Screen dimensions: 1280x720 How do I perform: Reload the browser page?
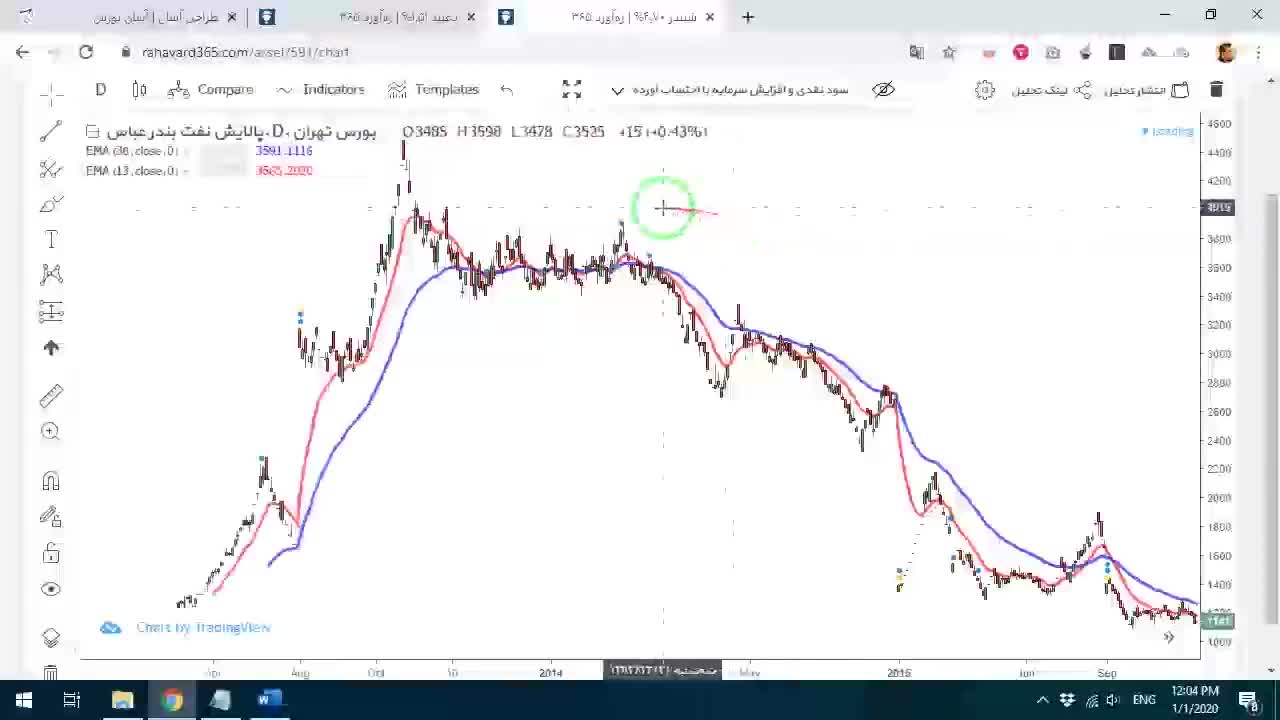tap(86, 52)
